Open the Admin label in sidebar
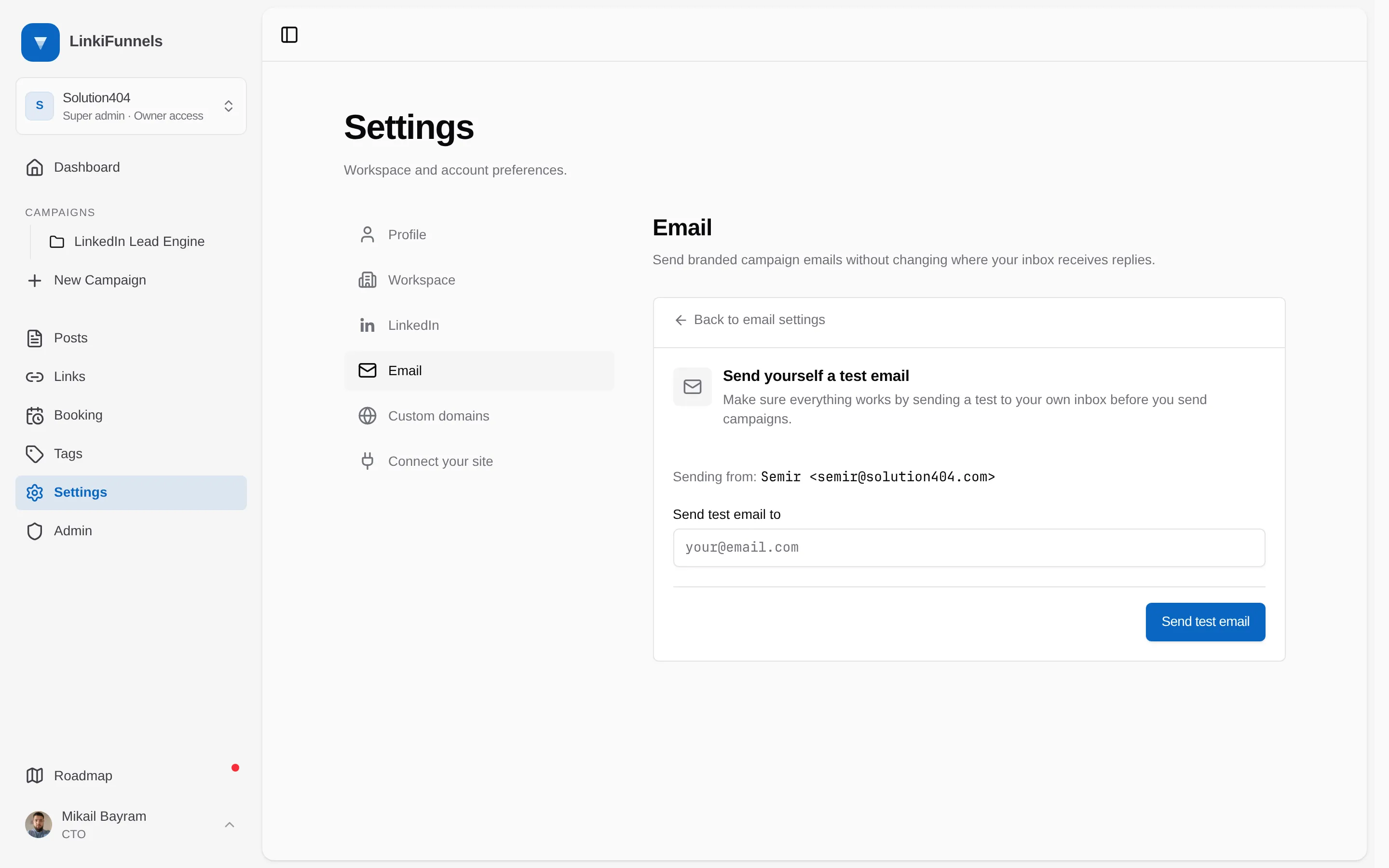The image size is (1389, 868). [x=73, y=531]
